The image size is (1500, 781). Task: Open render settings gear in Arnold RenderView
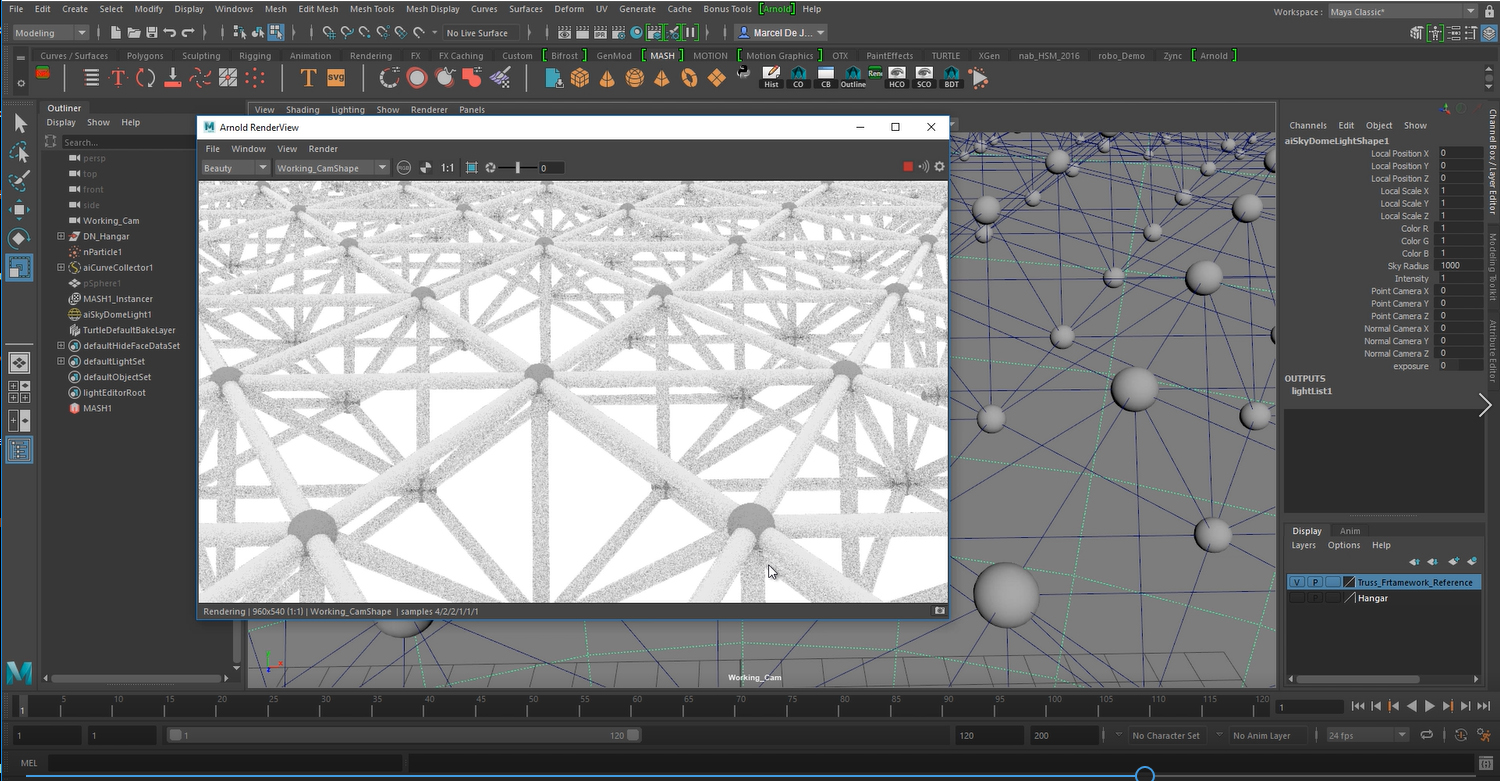click(938, 167)
